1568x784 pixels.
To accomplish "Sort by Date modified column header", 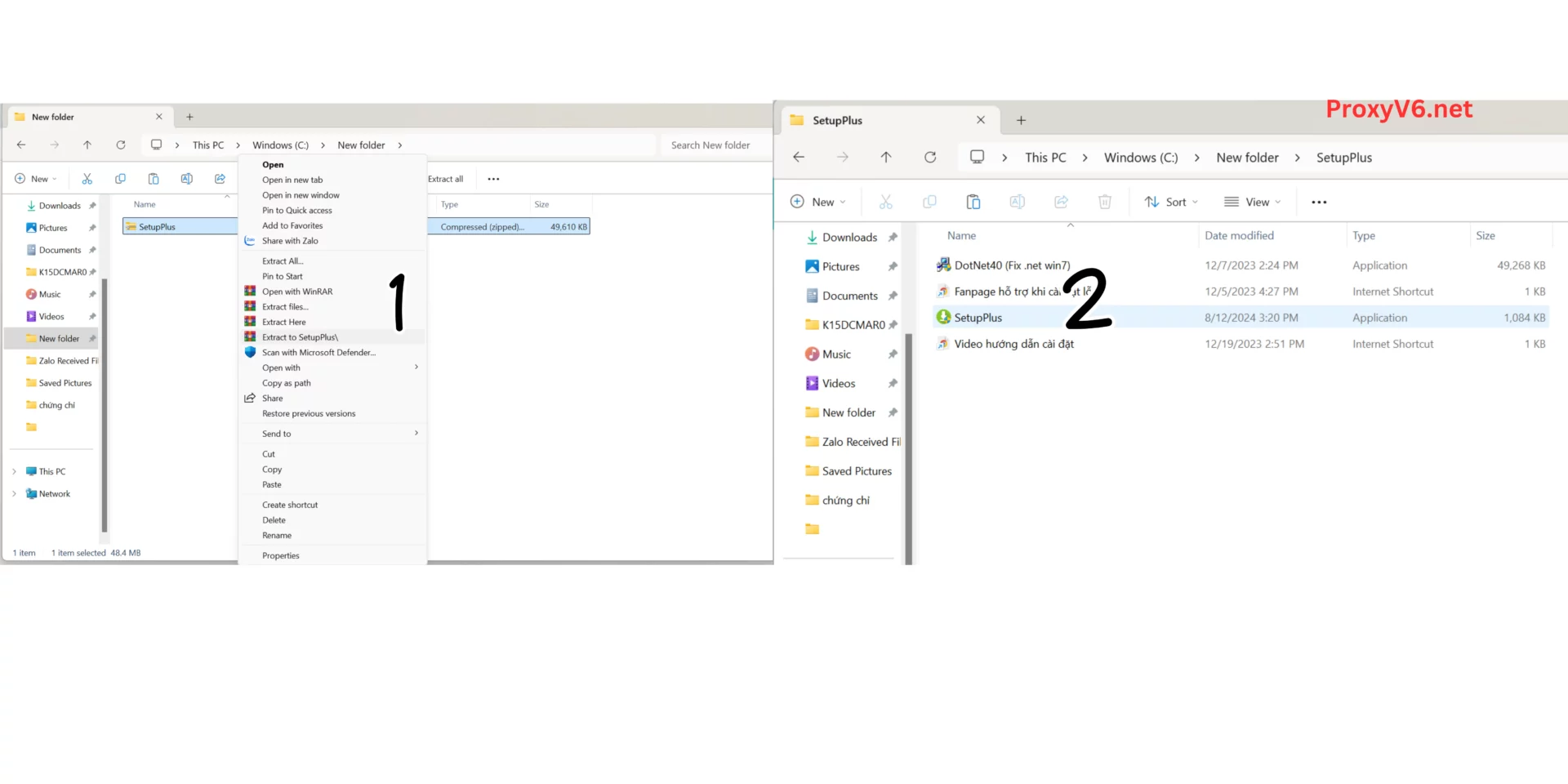I will [x=1239, y=235].
